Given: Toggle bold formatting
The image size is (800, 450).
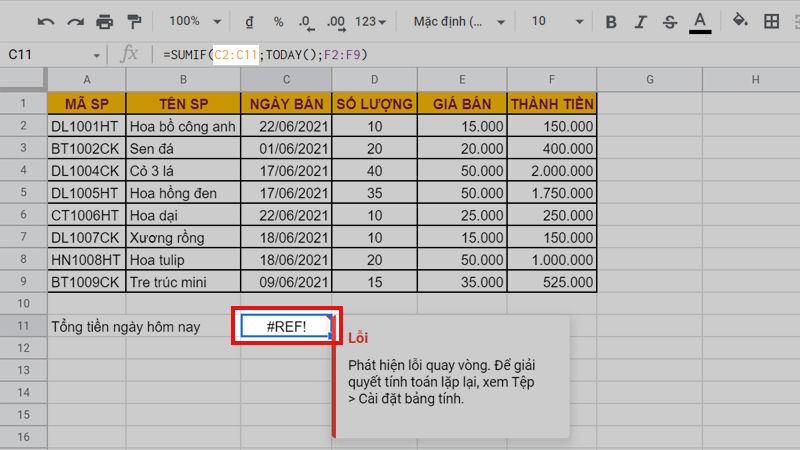Looking at the screenshot, I should pos(611,21).
